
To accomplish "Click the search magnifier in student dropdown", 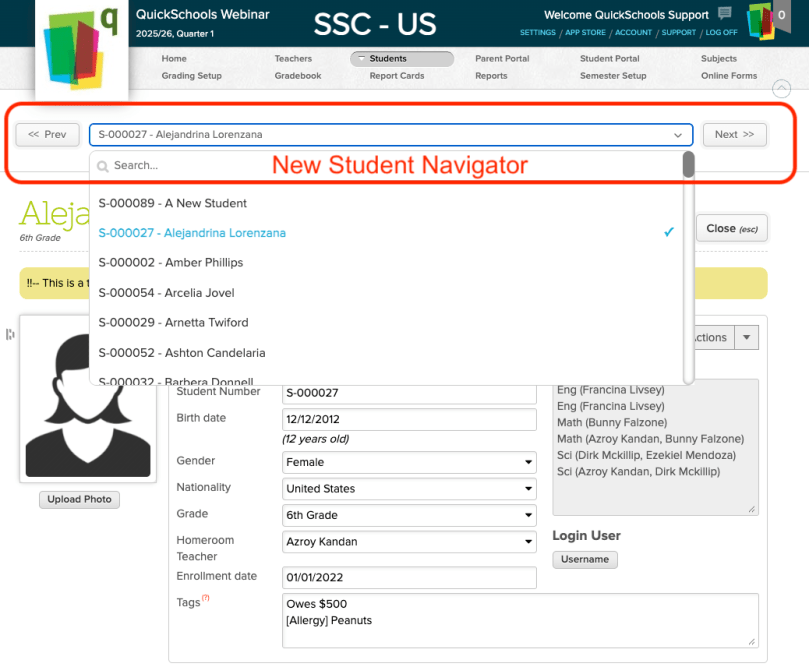I will pos(103,166).
